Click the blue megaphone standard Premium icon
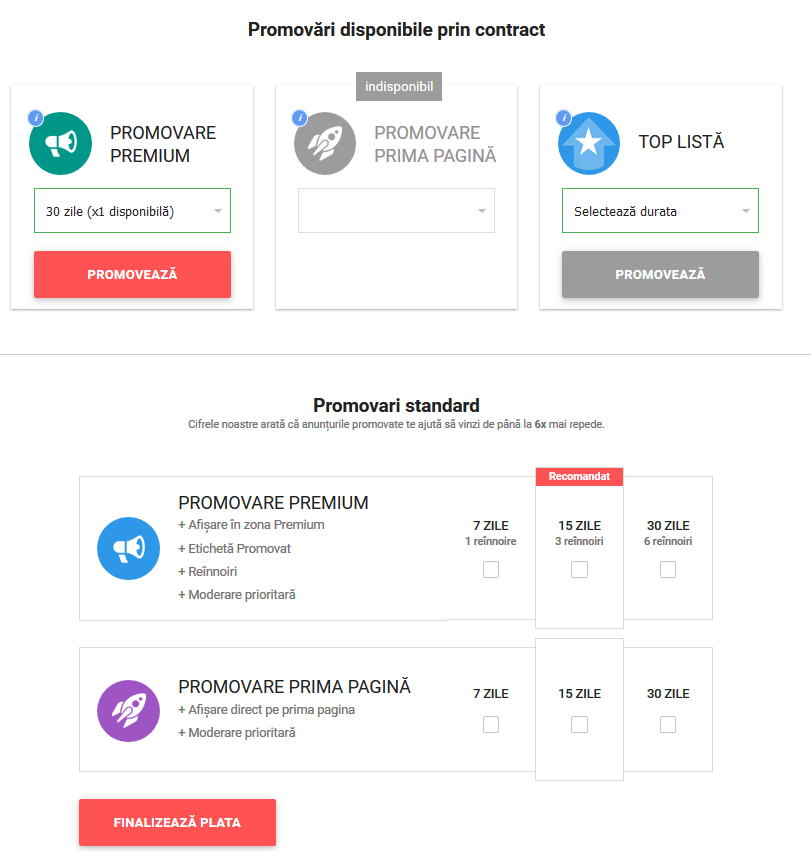811x851 pixels. click(128, 548)
